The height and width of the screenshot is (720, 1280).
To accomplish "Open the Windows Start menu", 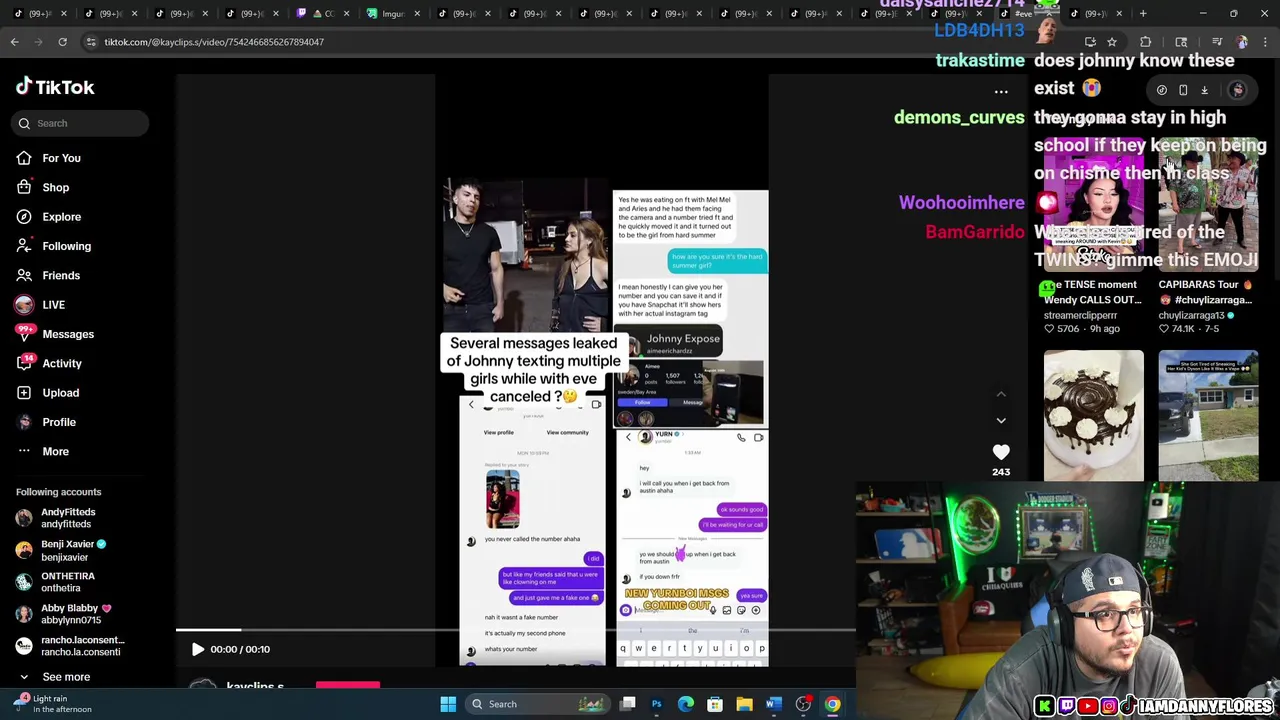I will tap(448, 704).
